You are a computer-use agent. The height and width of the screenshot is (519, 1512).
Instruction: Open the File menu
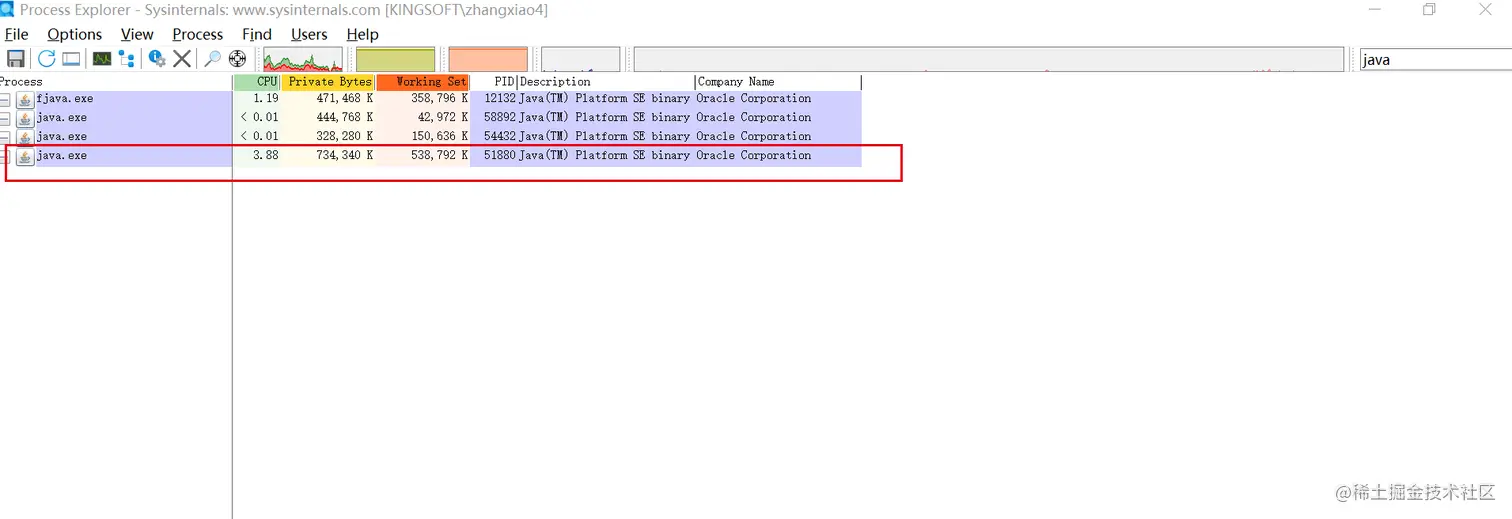pyautogui.click(x=17, y=34)
